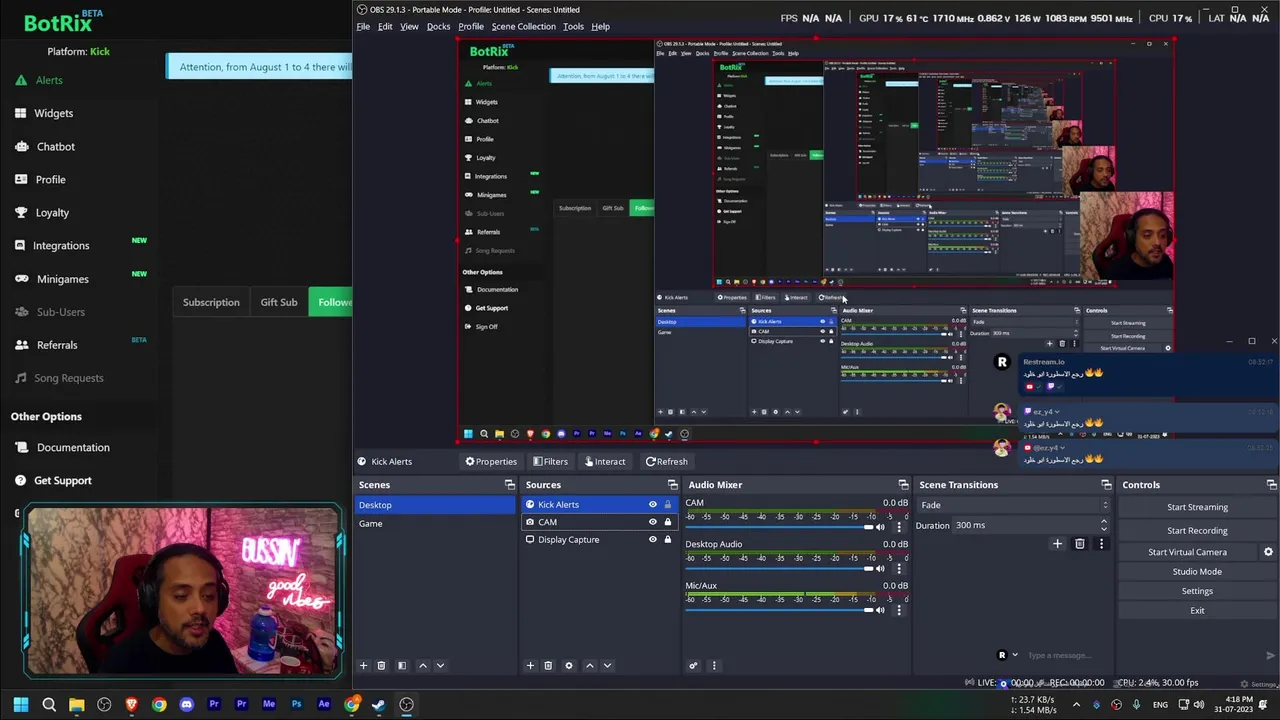1280x720 pixels.
Task: Add a scene transition with plus icon
Action: click(1057, 544)
